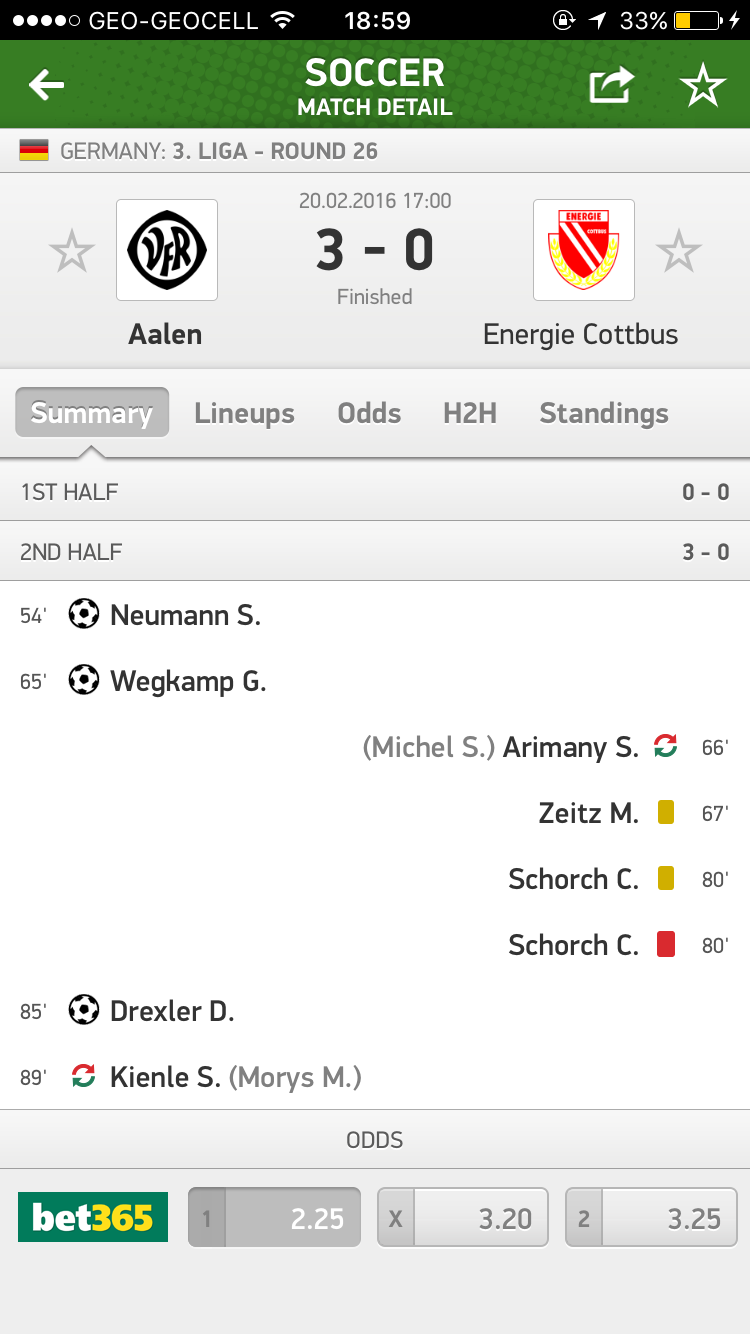Tap the goal icon beside Neumann S.
Viewport: 750px width, 1334px height.
pos(84,614)
